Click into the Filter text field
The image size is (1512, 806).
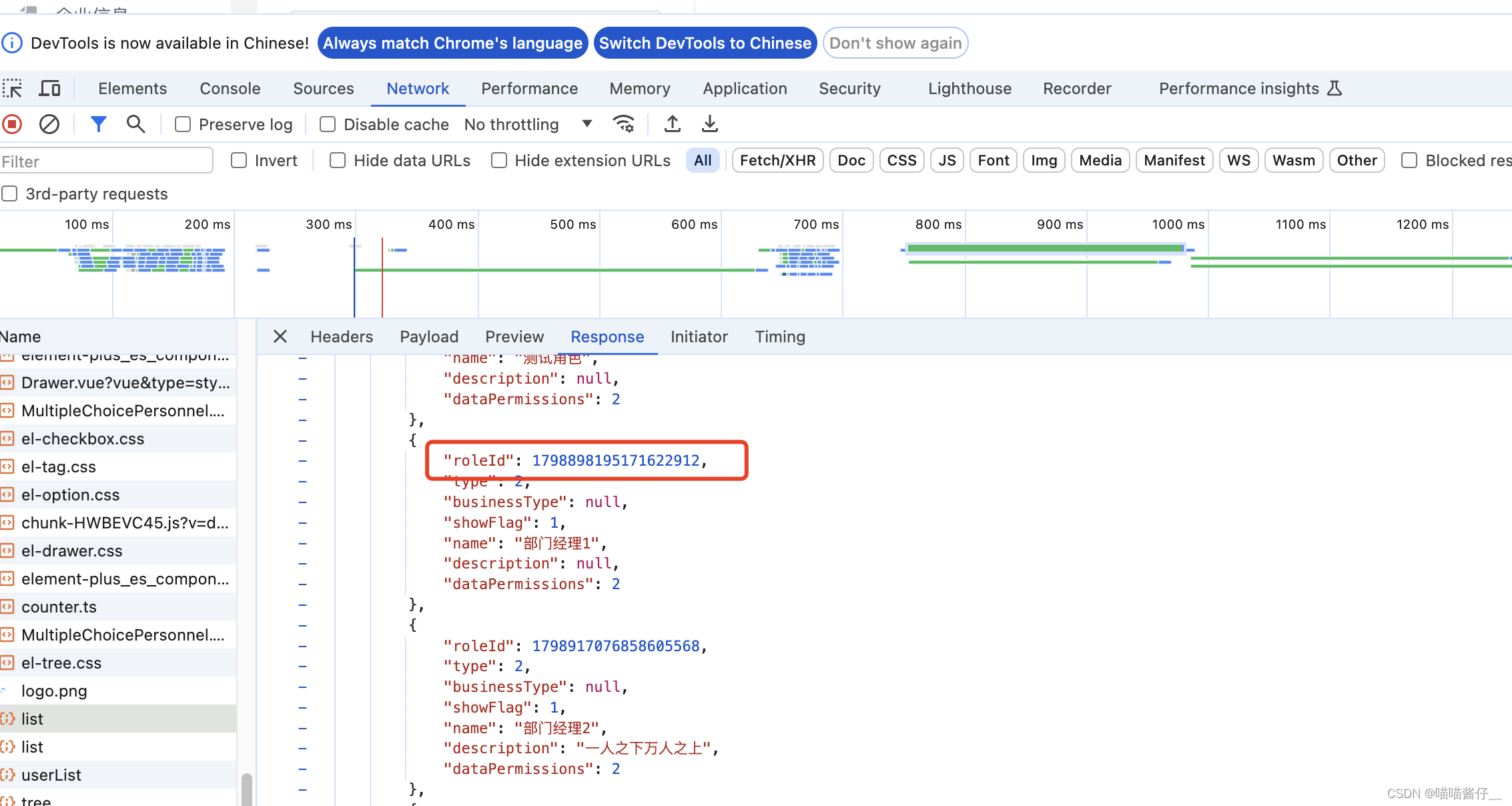105,161
